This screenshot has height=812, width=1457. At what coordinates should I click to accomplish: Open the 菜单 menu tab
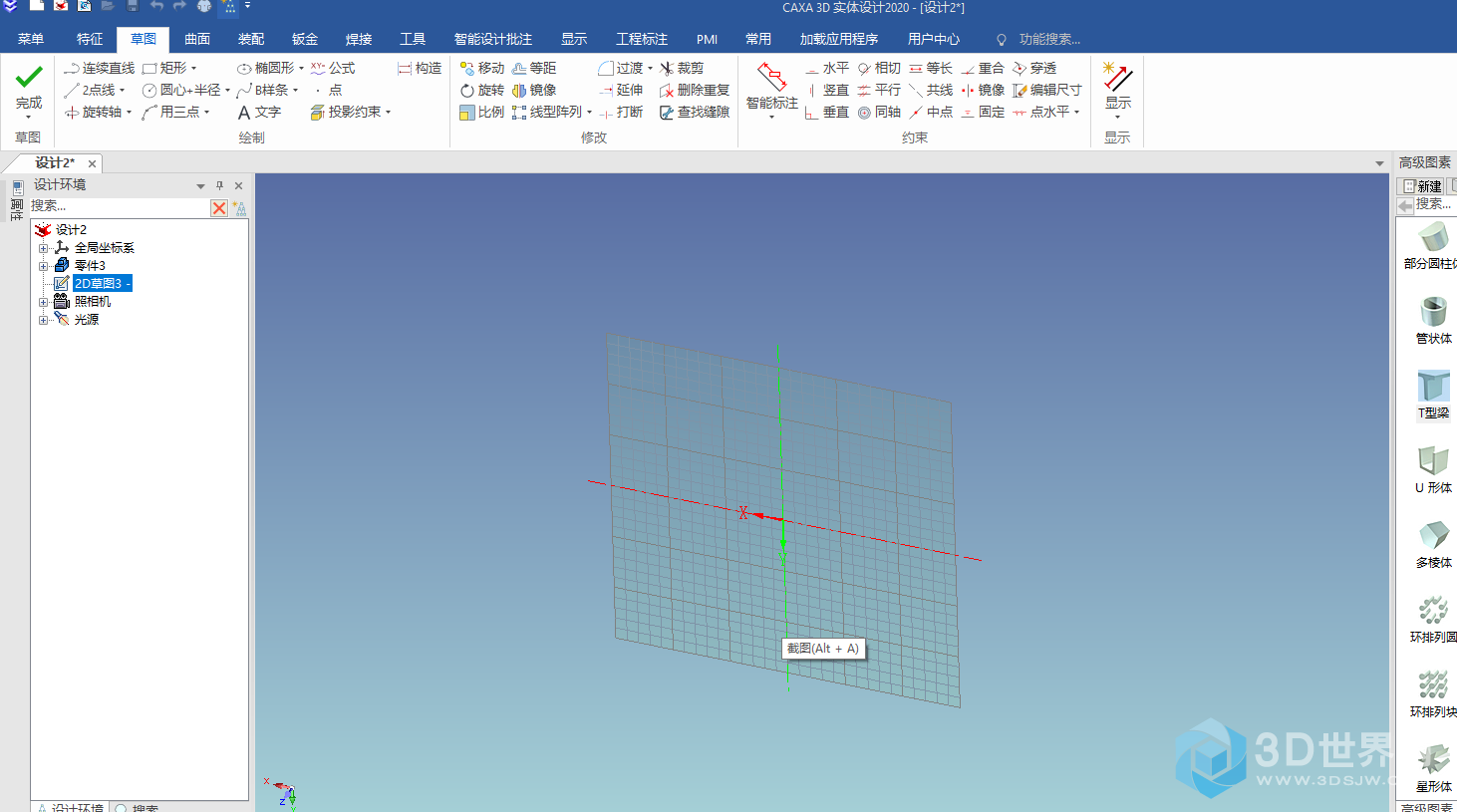point(31,39)
